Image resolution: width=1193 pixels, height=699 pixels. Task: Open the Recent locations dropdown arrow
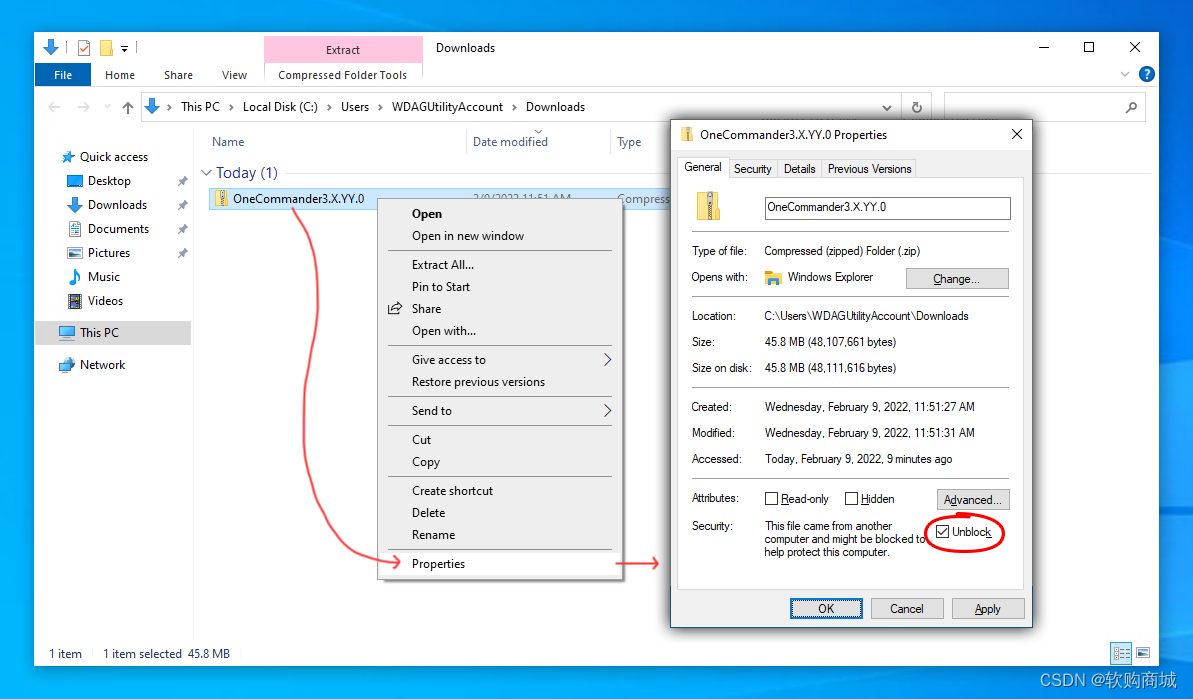coord(107,107)
